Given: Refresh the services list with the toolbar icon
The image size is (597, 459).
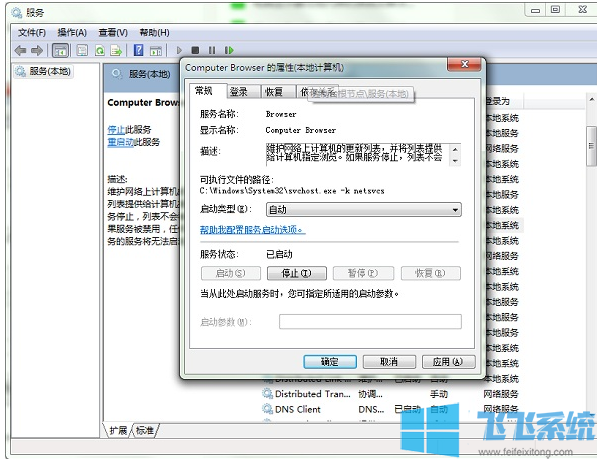Looking at the screenshot, I should (100, 50).
